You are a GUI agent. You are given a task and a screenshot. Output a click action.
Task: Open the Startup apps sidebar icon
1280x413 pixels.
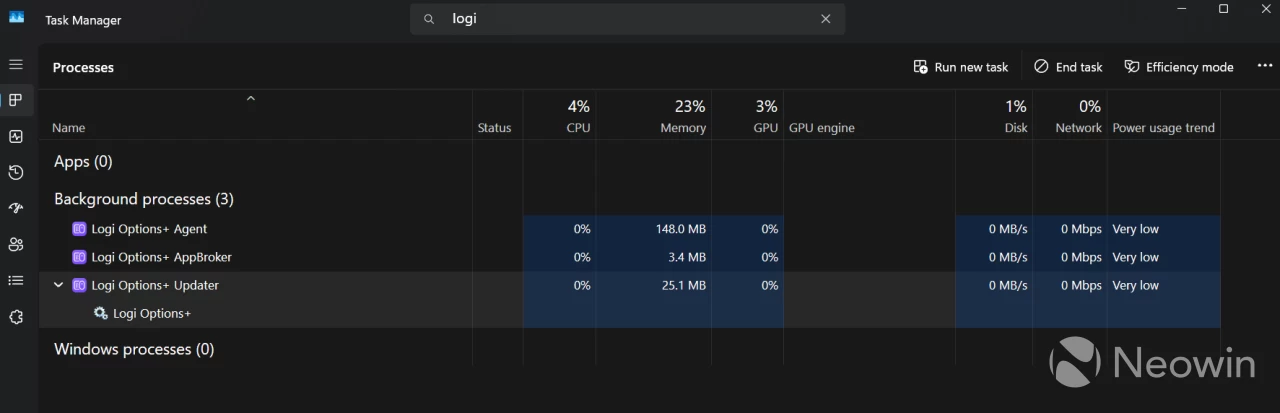click(16, 208)
